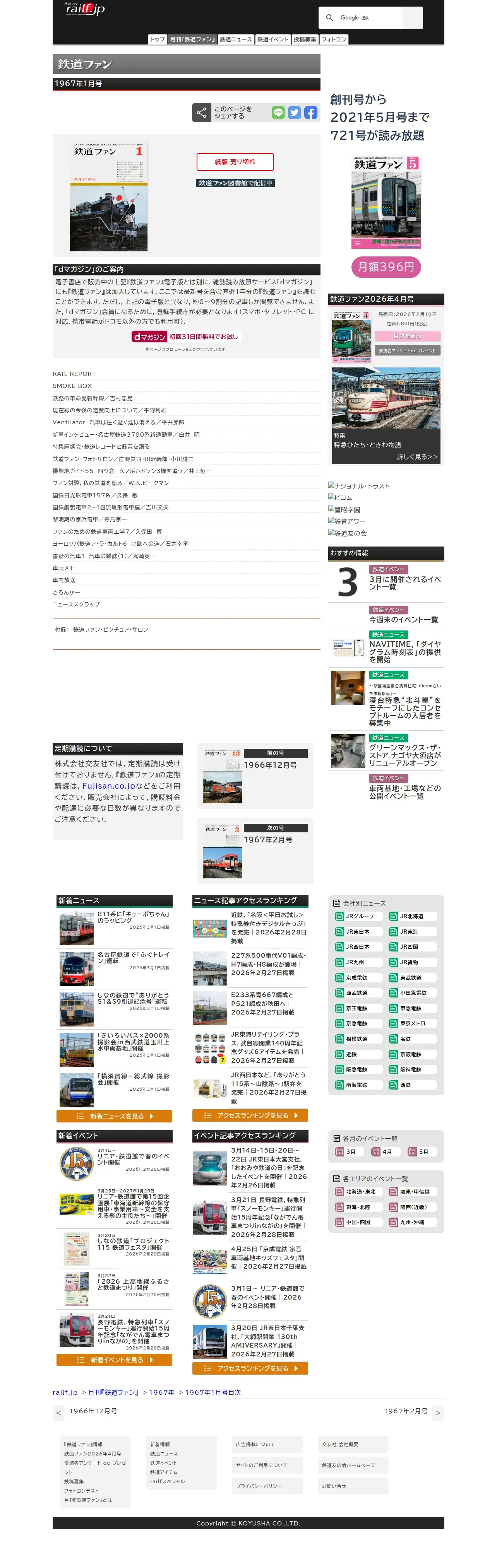Image resolution: width=497 pixels, height=1568 pixels.
Task: Click 愛読者アンケートdeプレゼント button
Action: (x=408, y=350)
